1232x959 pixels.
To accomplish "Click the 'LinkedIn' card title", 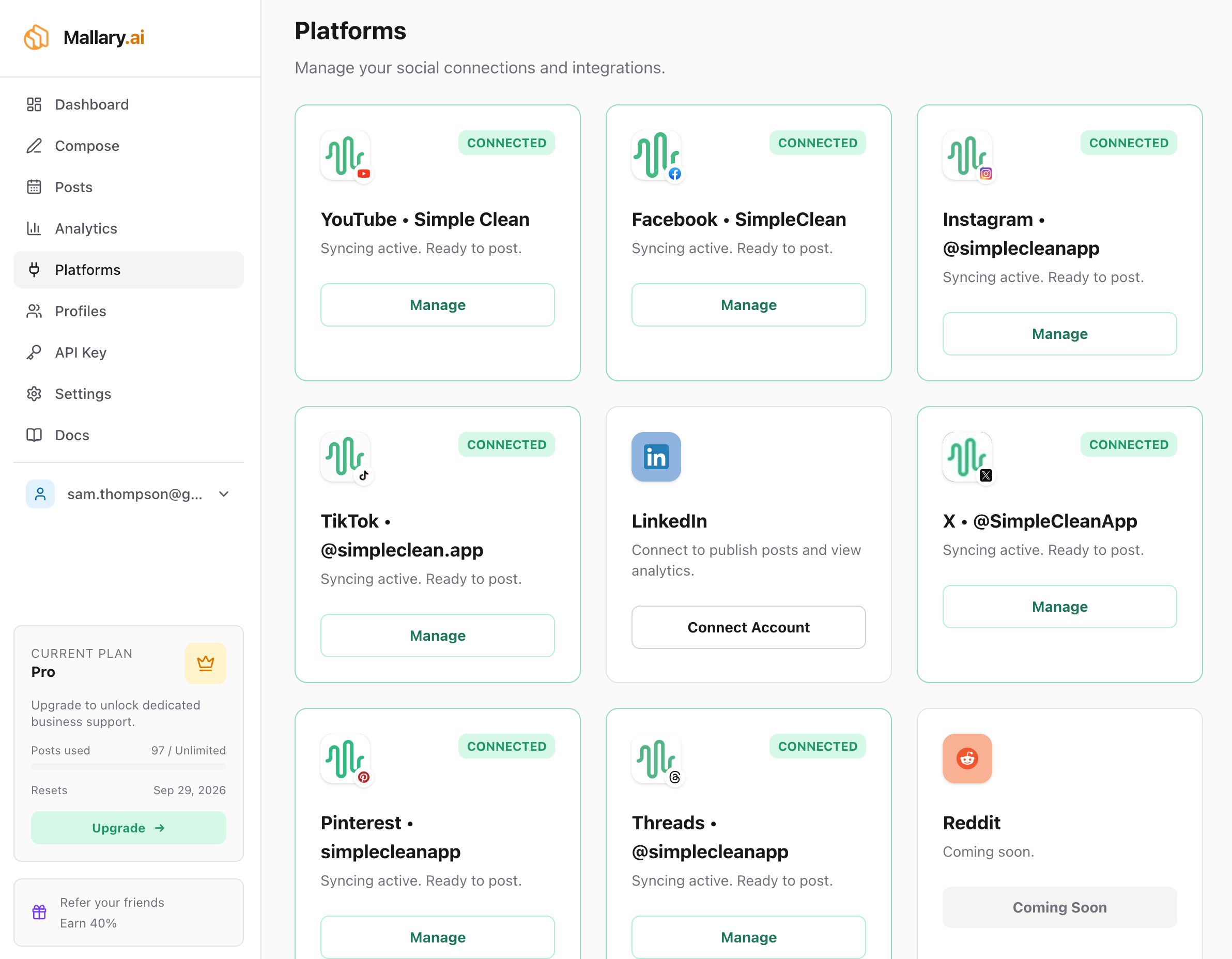I will (x=669, y=521).
